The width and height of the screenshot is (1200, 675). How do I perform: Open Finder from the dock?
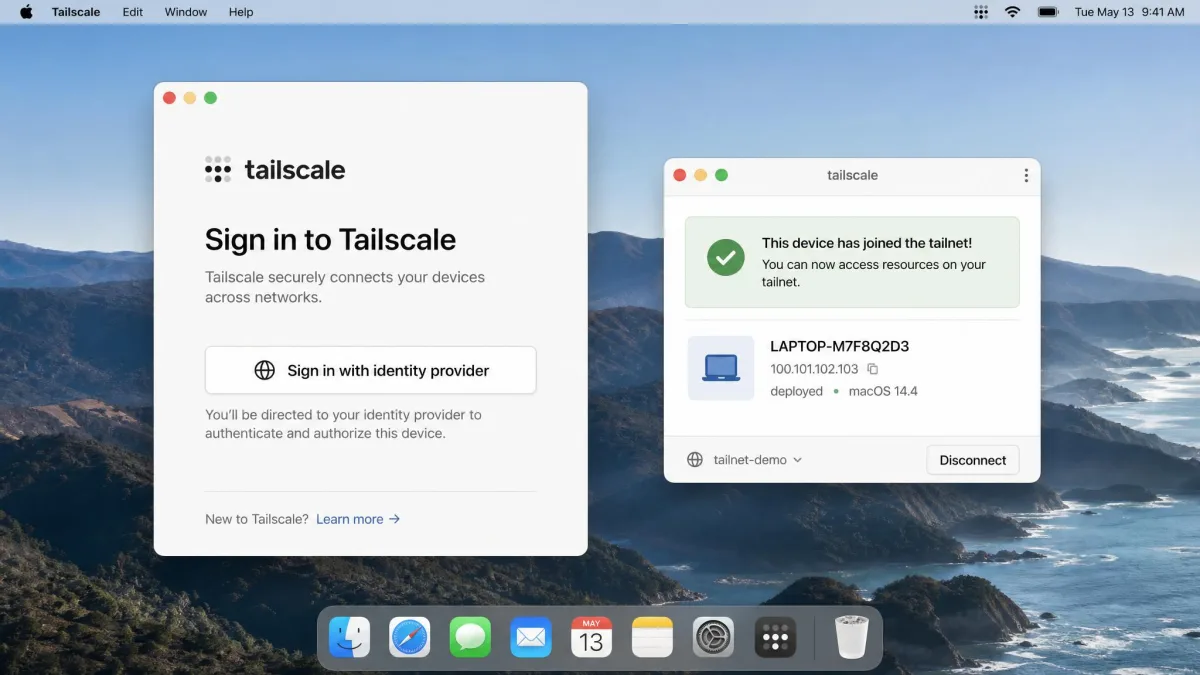click(x=350, y=637)
